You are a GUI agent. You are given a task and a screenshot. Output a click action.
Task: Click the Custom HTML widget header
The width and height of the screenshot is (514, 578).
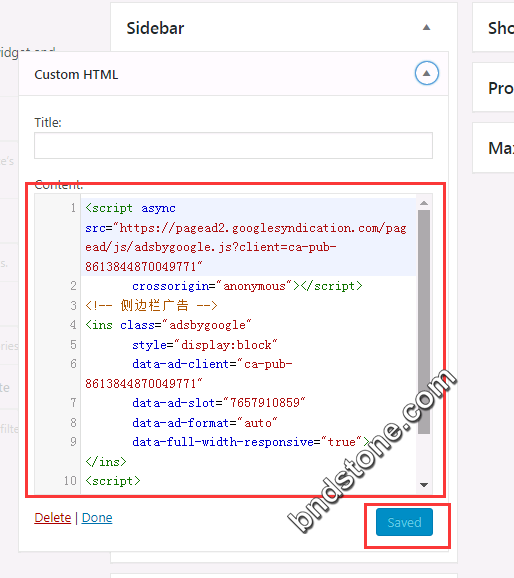click(x=233, y=74)
